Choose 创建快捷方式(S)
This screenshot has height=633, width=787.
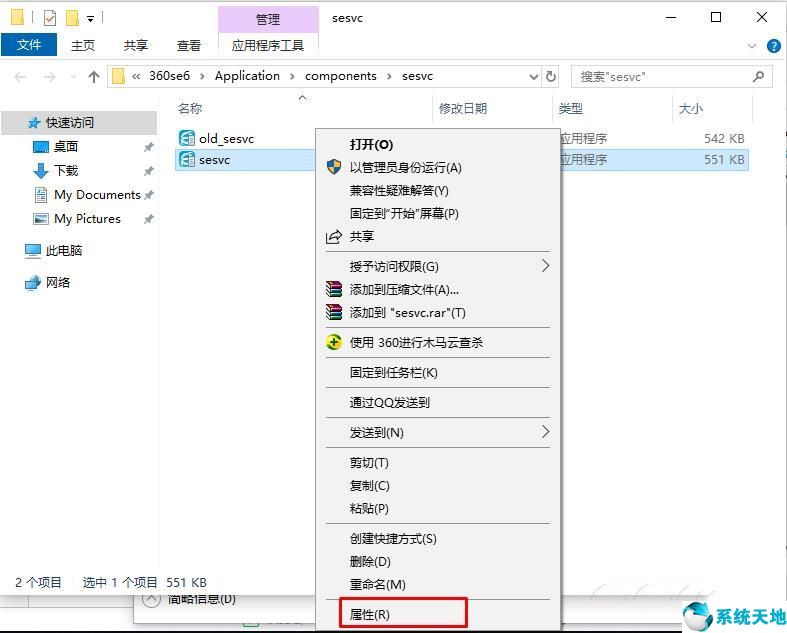point(438,538)
